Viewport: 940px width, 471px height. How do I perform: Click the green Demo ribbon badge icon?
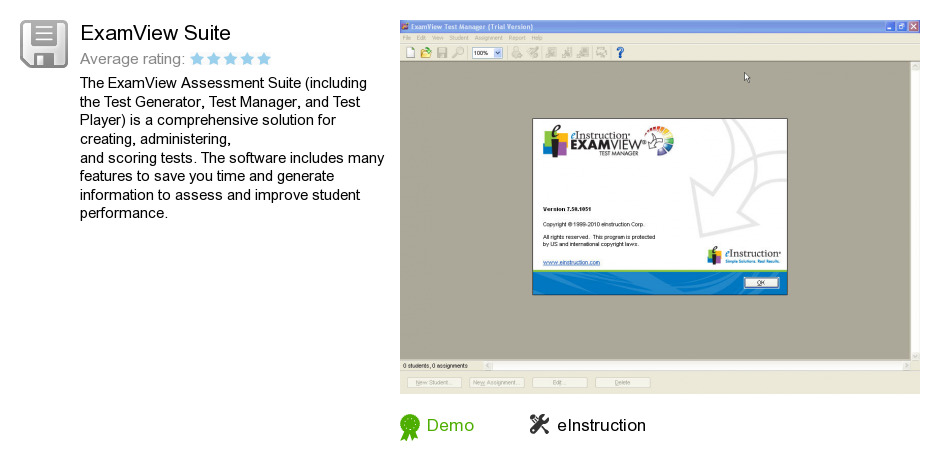[410, 427]
